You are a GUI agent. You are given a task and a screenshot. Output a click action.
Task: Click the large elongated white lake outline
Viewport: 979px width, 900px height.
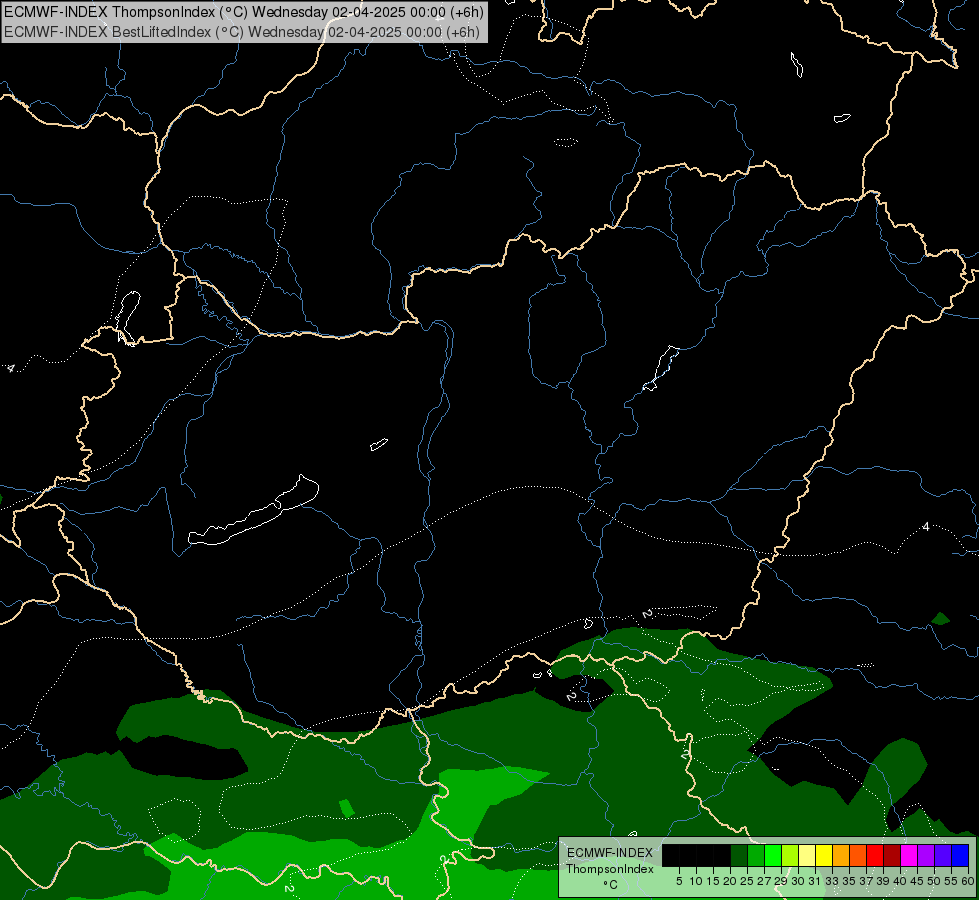253,511
